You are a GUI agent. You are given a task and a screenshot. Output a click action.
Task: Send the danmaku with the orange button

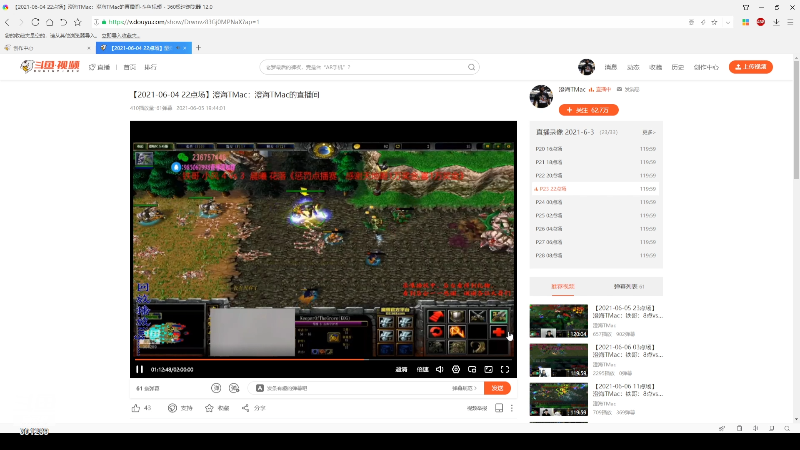497,388
